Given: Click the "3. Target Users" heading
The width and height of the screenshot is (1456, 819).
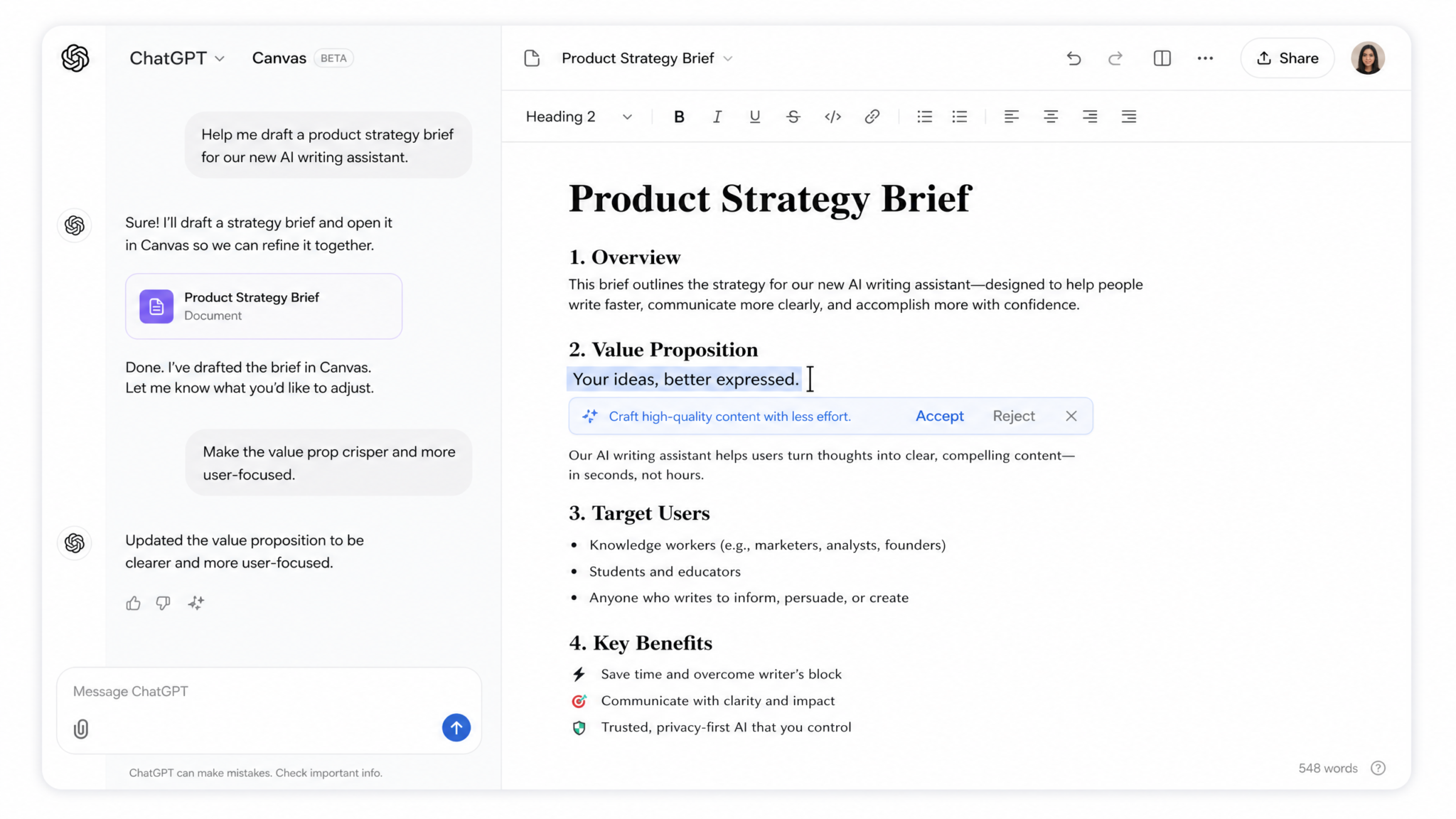Looking at the screenshot, I should 639,513.
